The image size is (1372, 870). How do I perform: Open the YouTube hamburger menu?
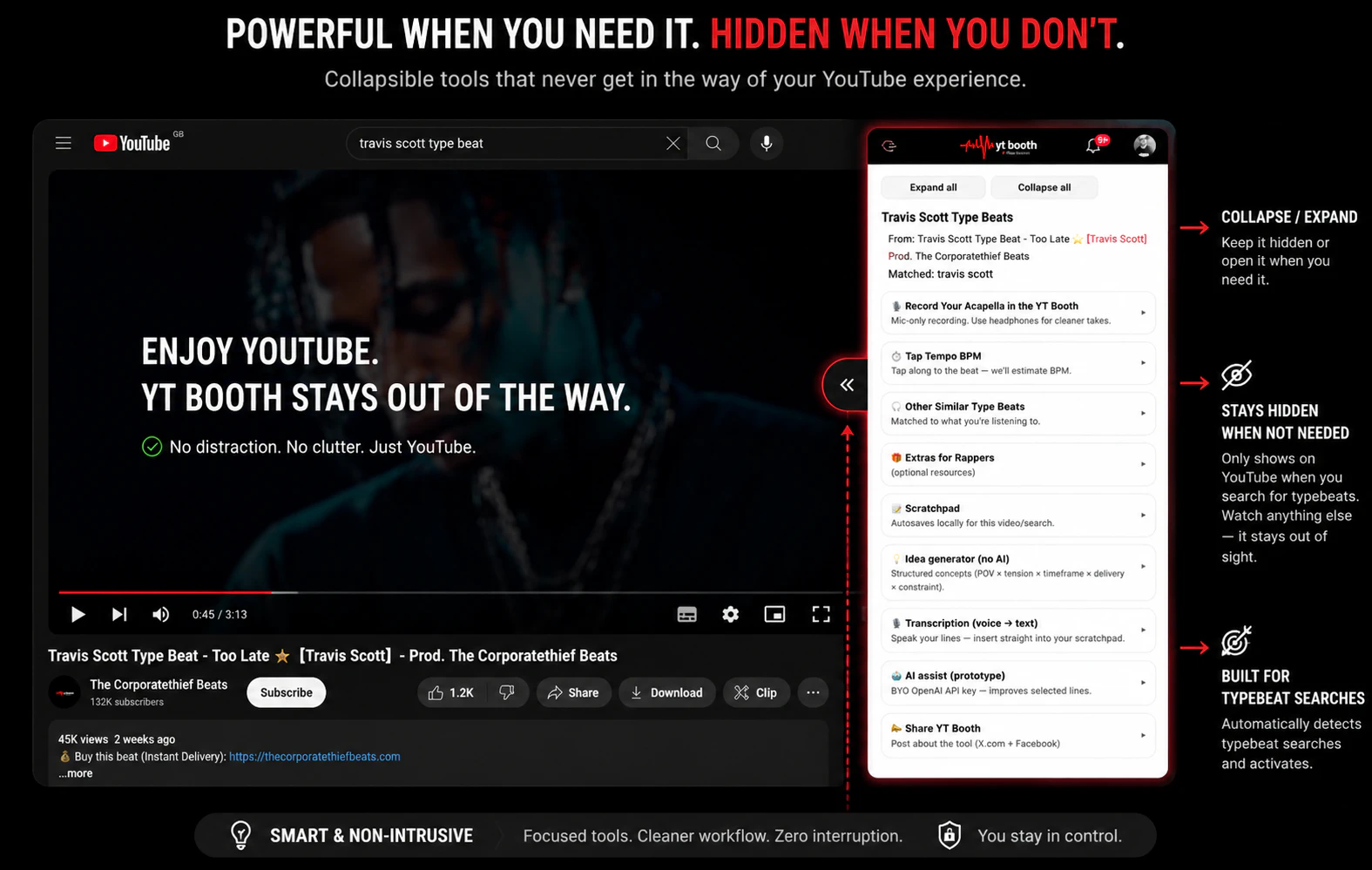64,143
